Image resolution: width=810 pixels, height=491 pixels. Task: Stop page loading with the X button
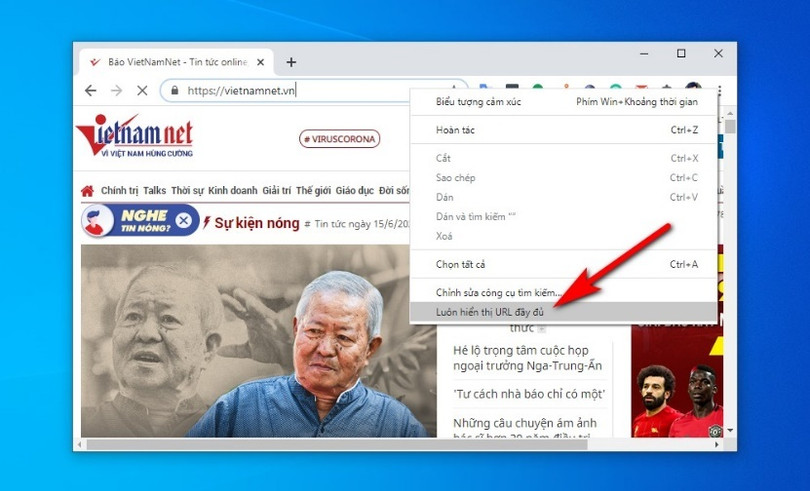click(x=142, y=90)
